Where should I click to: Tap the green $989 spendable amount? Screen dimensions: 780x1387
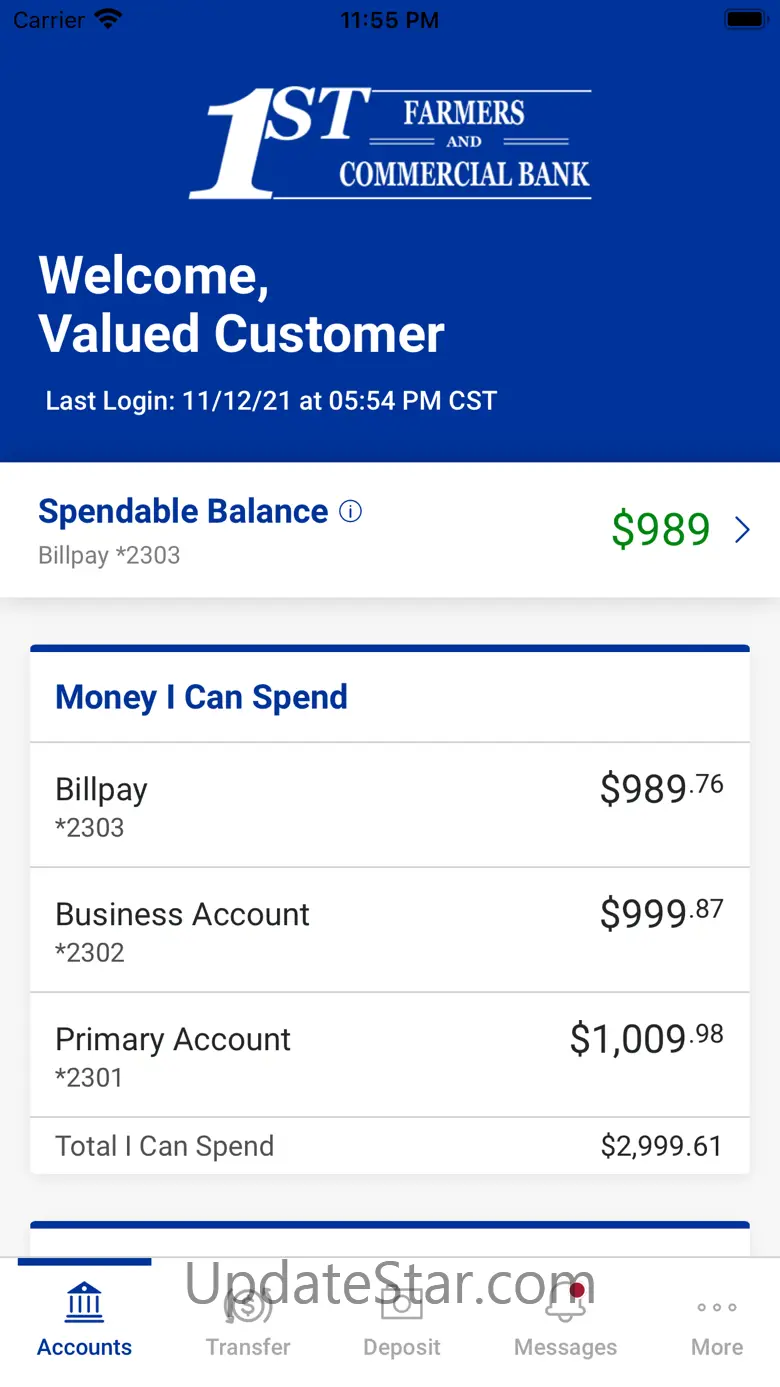(x=661, y=530)
